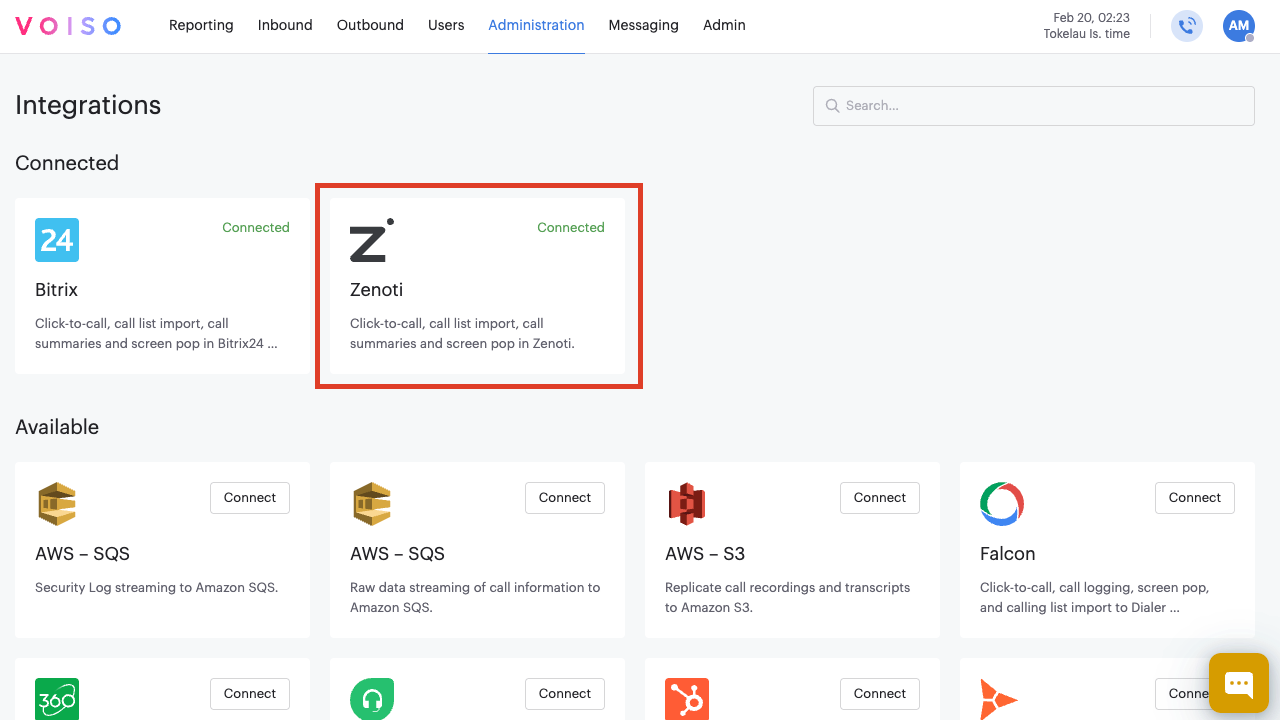Connect AWS S3 call recordings replication
The width and height of the screenshot is (1280, 720).
879,497
